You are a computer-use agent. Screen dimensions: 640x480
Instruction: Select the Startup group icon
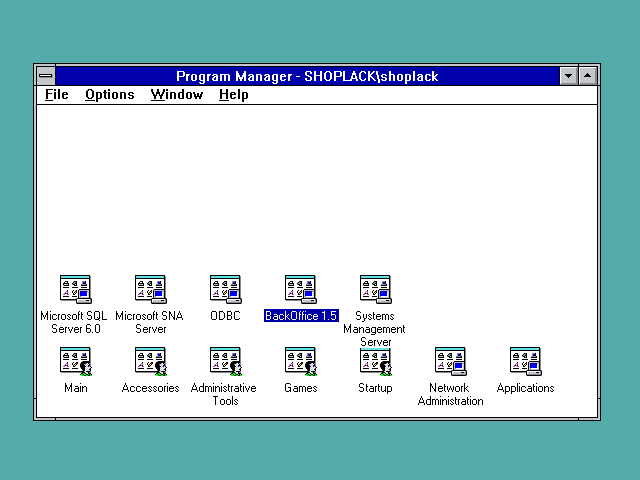pos(376,362)
